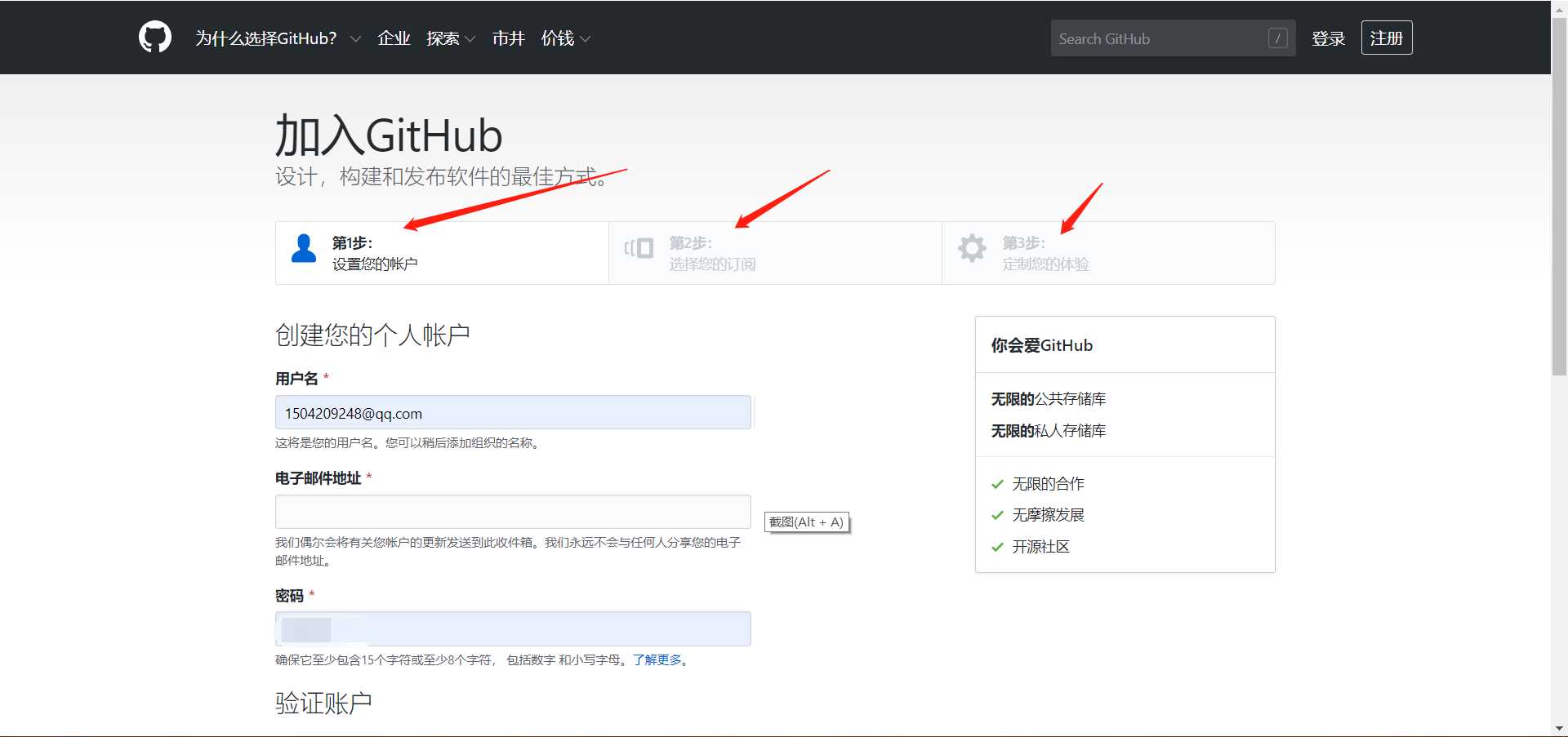Viewport: 1568px width, 737px height.
Task: Click the checkmark beside 无摩擦发展
Action: point(997,515)
